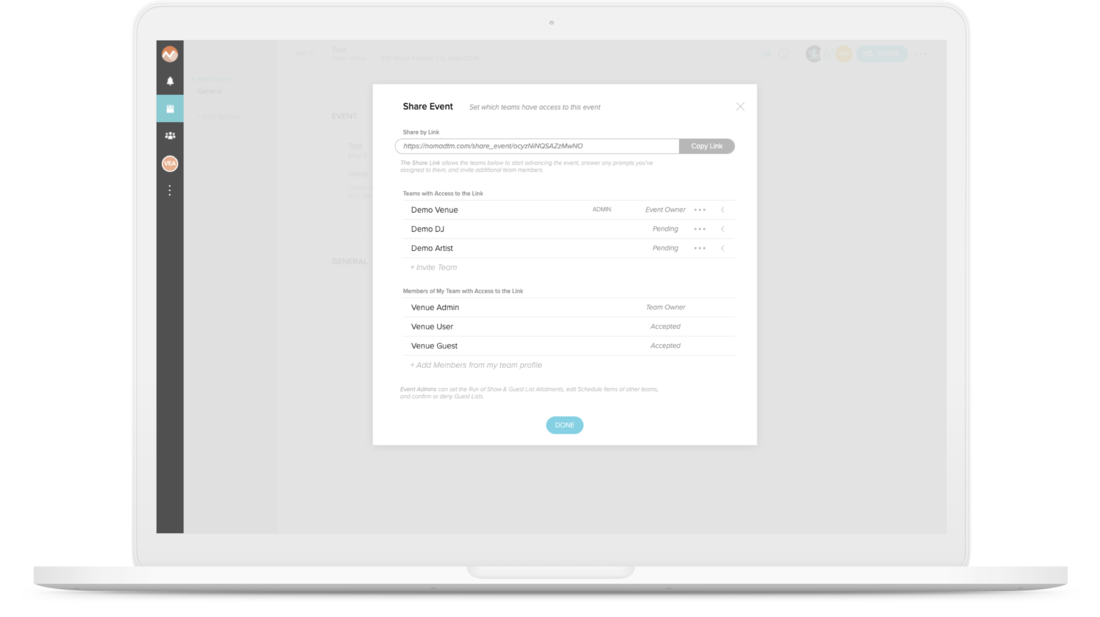The height and width of the screenshot is (617, 1100).
Task: Select the Venue Admin member
Action: [x=435, y=307]
